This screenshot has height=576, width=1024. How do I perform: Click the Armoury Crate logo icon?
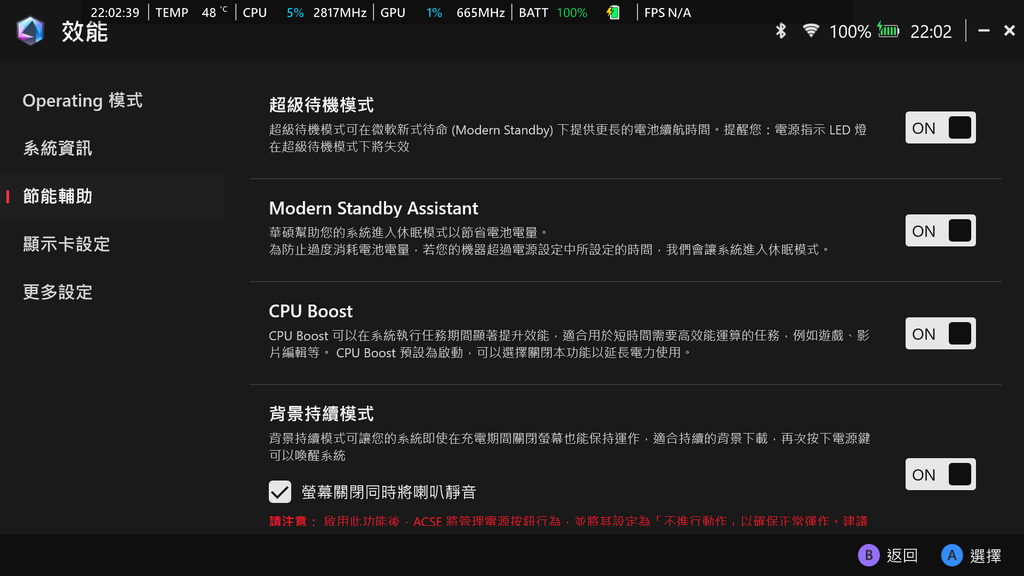tap(30, 31)
